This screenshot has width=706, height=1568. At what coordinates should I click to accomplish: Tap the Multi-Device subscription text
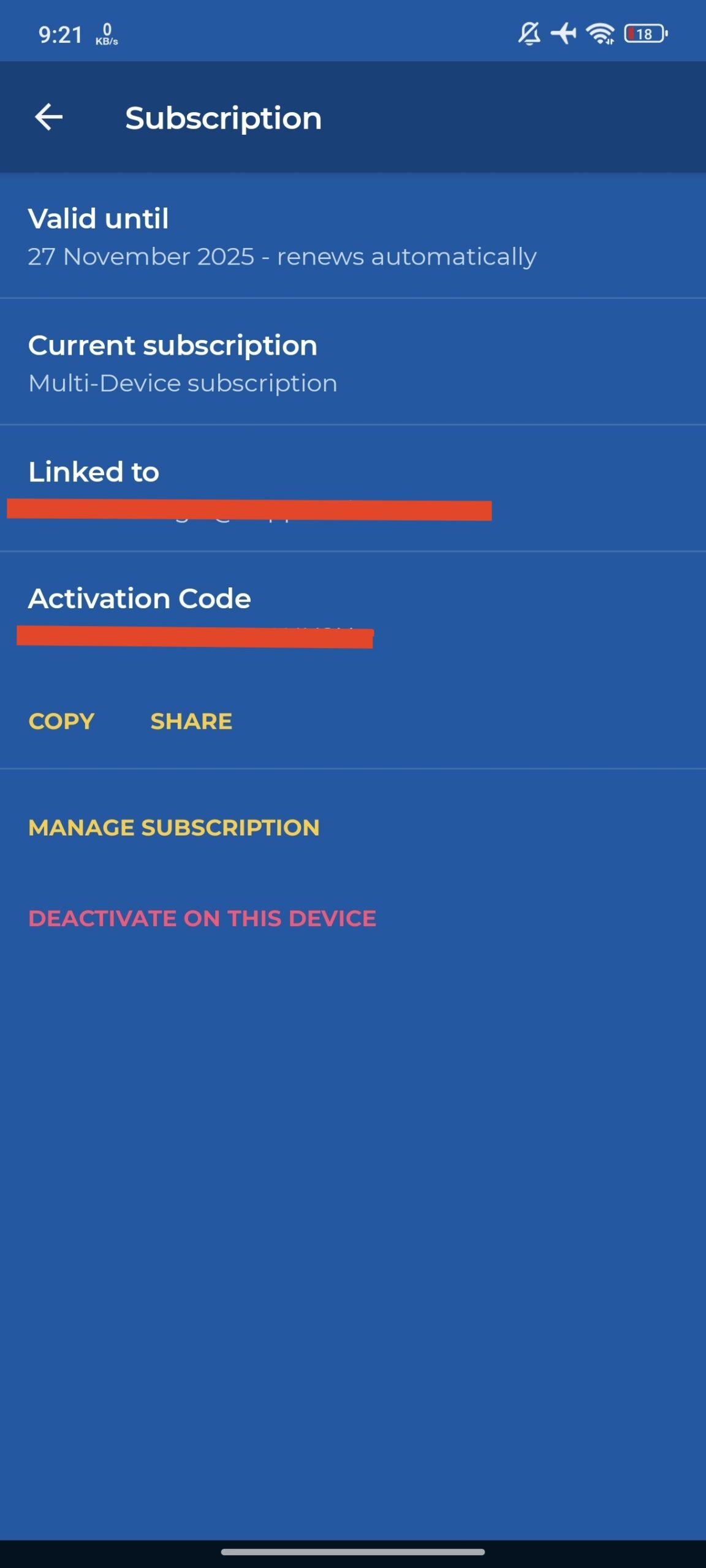183,383
